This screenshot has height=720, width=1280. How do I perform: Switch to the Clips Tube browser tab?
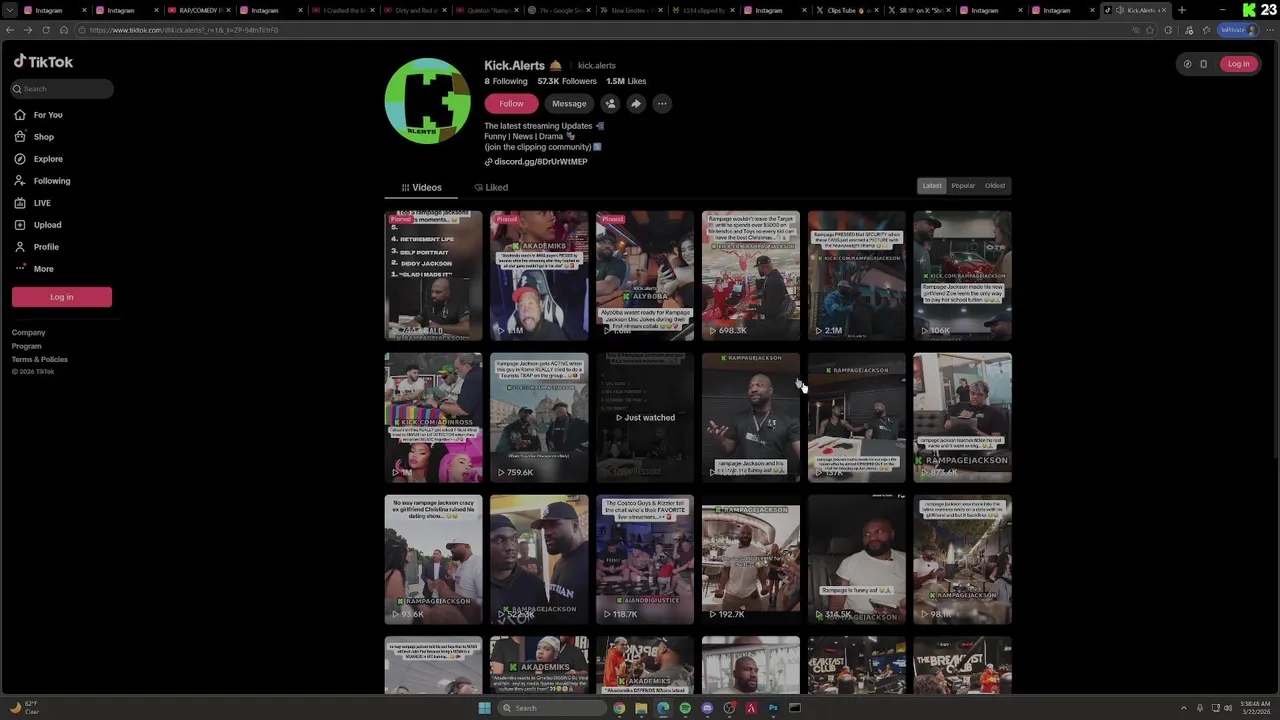(846, 10)
